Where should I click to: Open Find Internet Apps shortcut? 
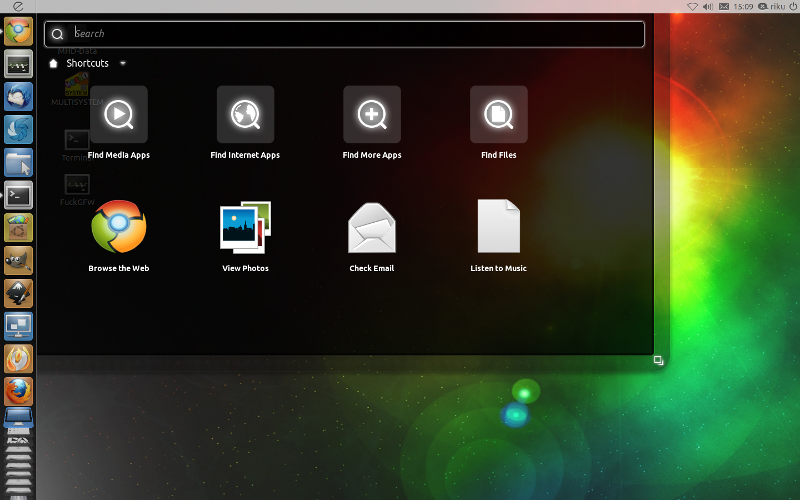coord(245,122)
